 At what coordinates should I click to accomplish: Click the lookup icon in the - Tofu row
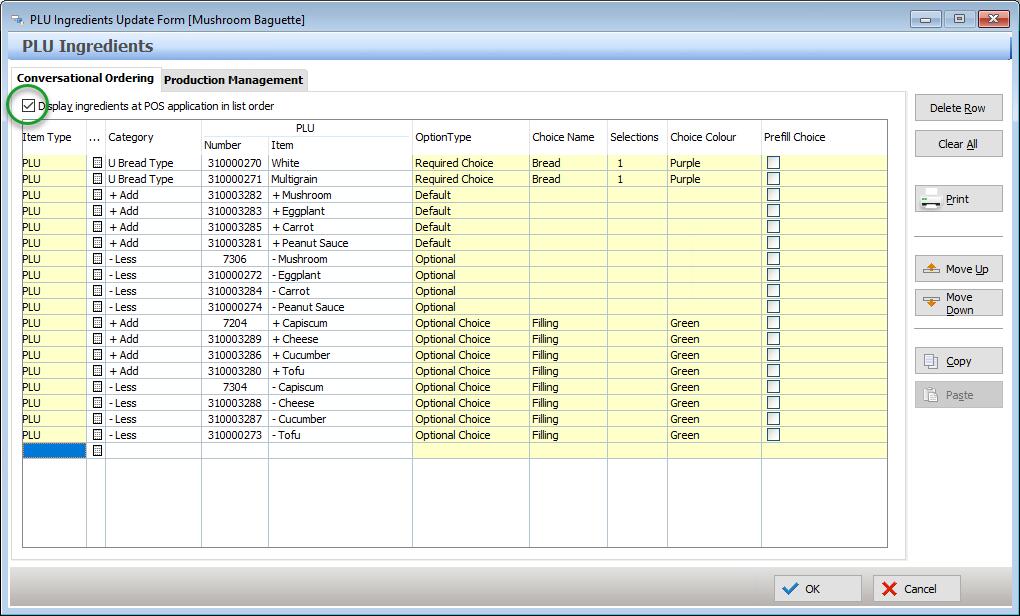(96, 435)
